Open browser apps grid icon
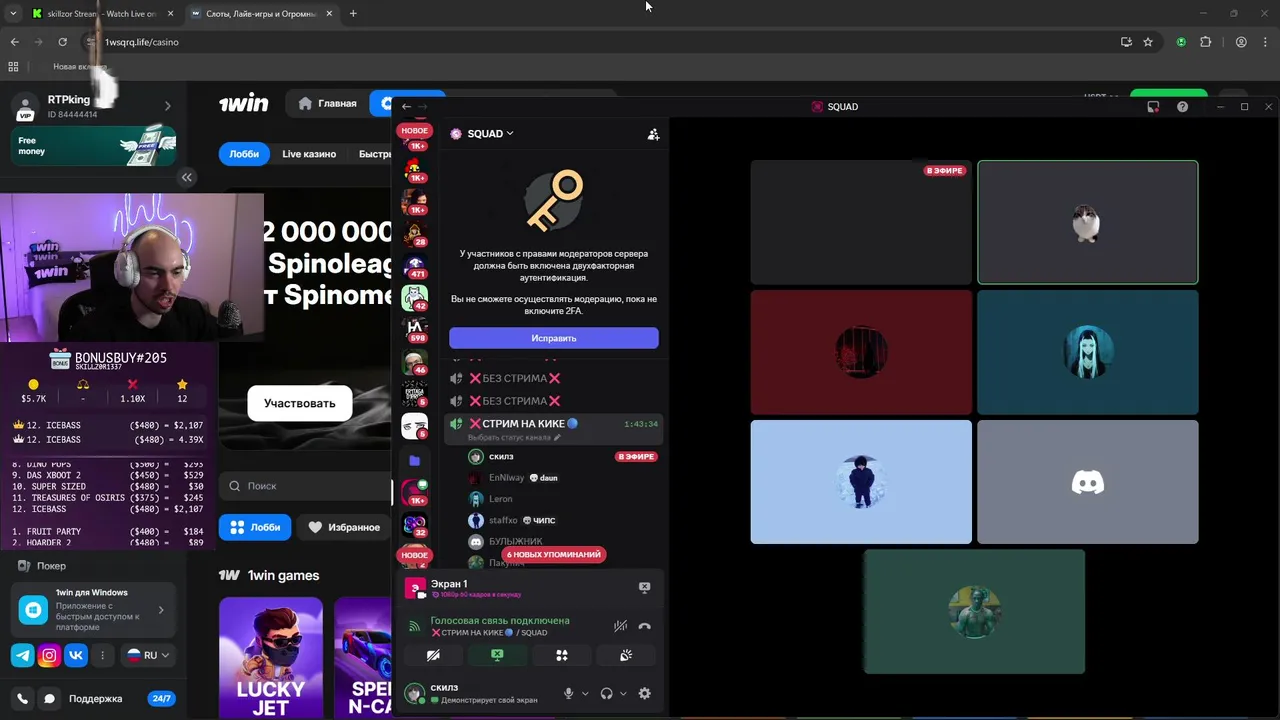 tap(13, 67)
